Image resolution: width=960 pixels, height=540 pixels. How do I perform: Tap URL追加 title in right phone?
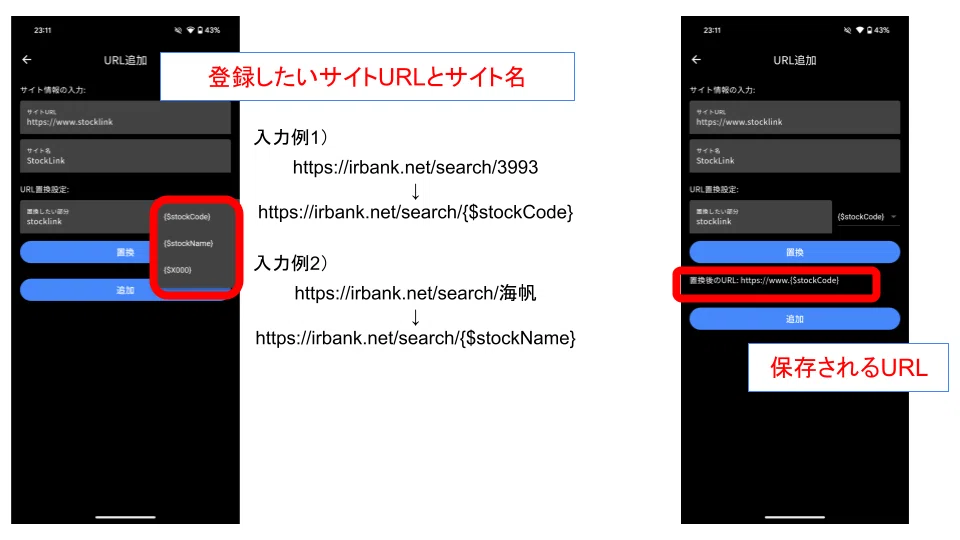pos(794,60)
